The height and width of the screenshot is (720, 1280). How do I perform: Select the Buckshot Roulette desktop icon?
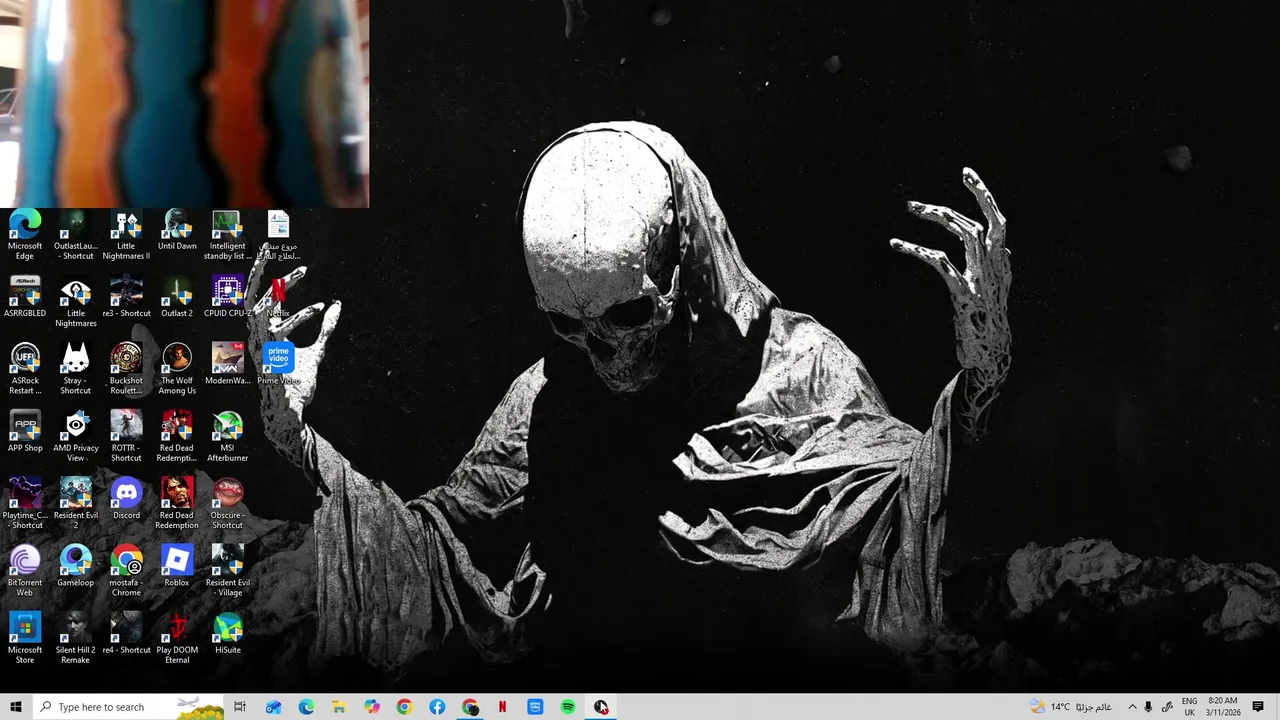pos(126,369)
